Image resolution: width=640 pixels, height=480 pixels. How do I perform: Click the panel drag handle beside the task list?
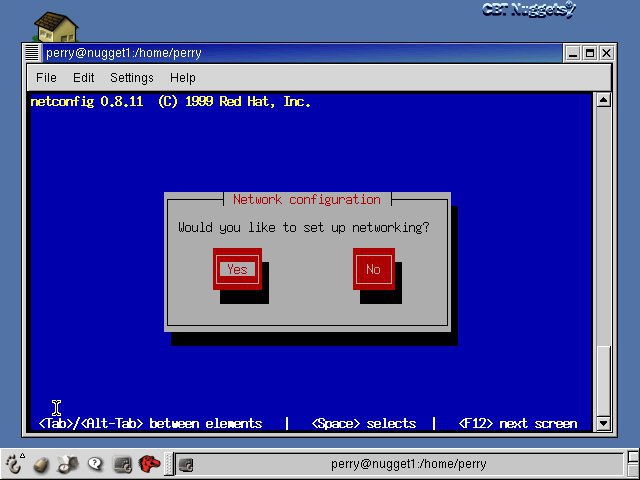(x=169, y=464)
